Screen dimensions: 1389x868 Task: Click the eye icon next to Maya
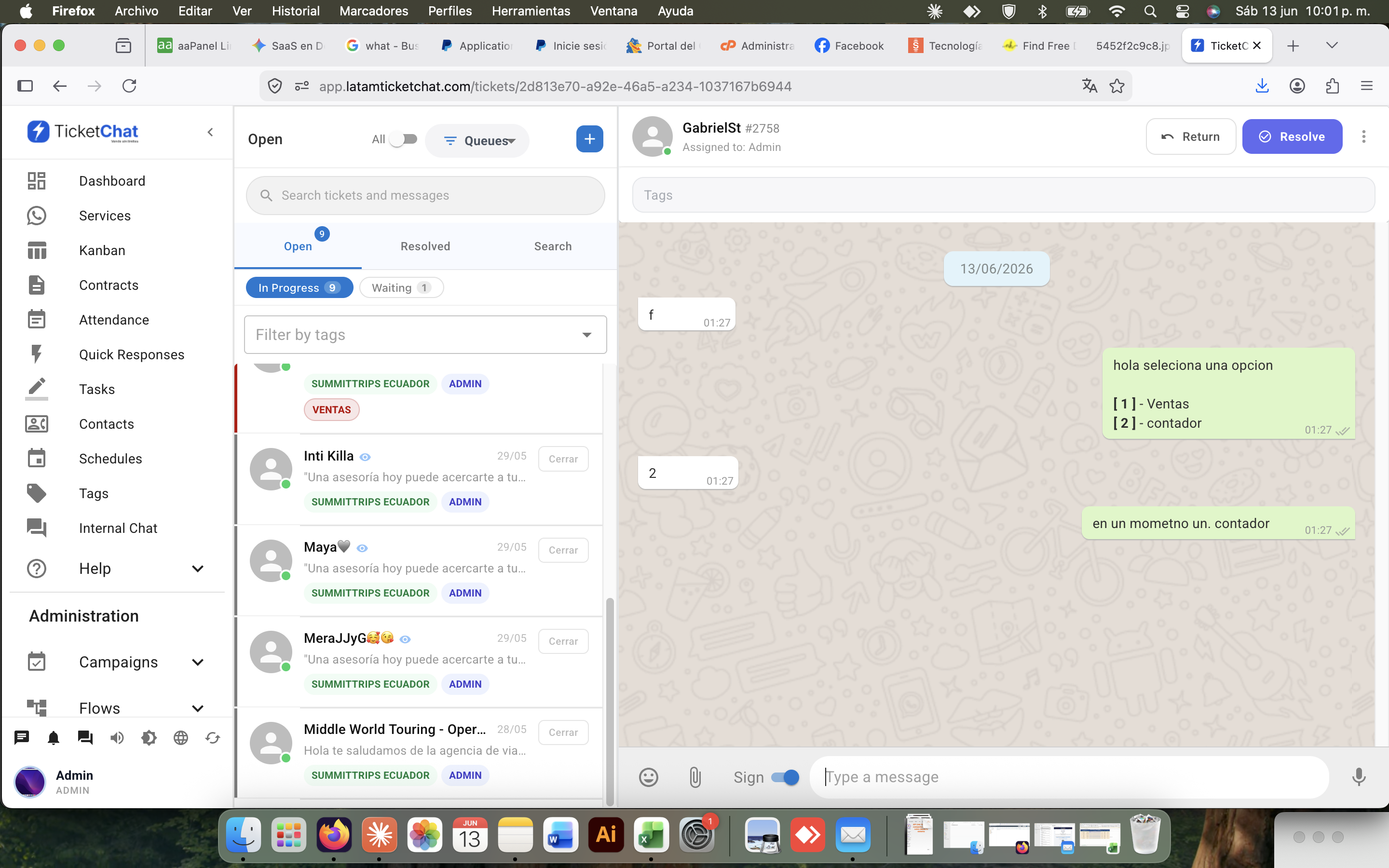(x=362, y=548)
